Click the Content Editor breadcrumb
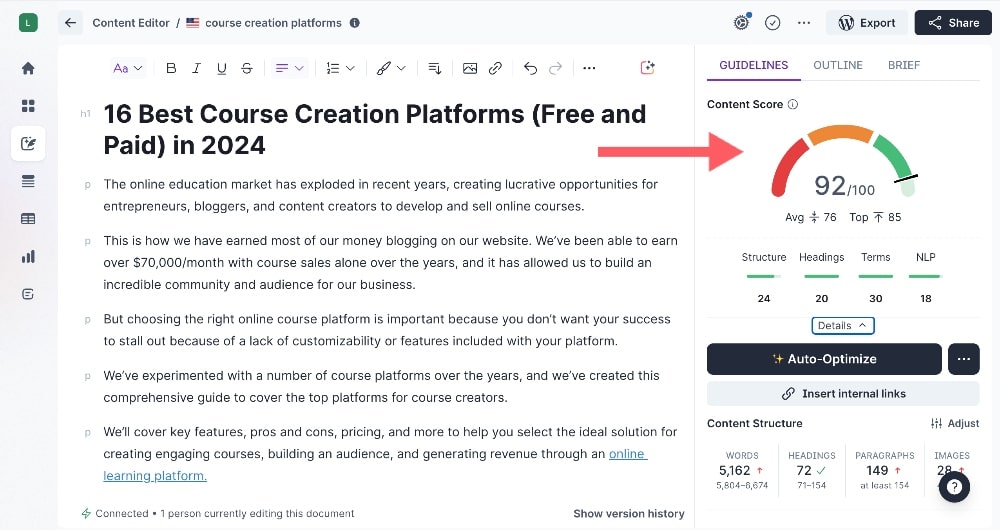 (x=131, y=23)
